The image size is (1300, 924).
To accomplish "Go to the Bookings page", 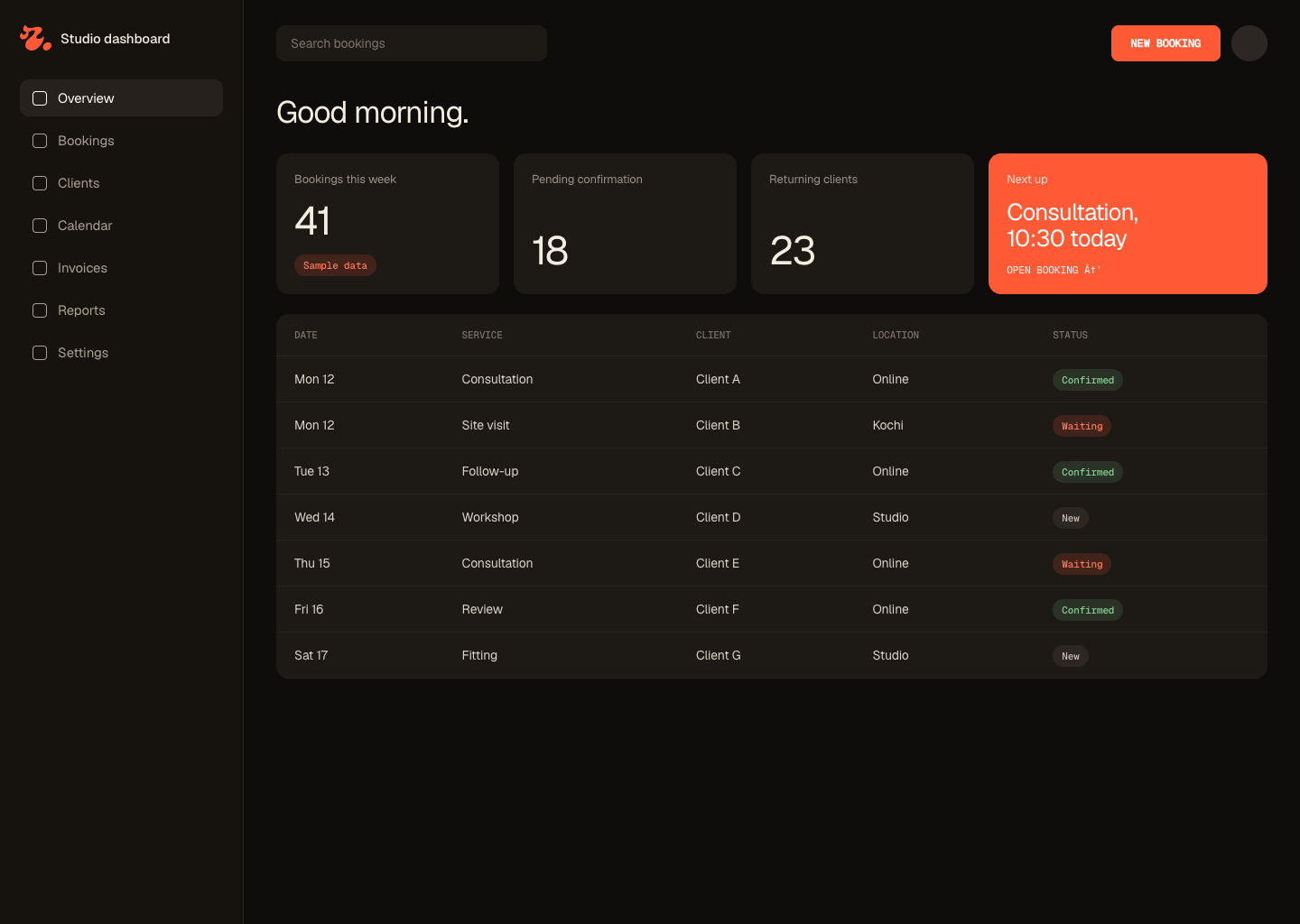I will 121,141.
